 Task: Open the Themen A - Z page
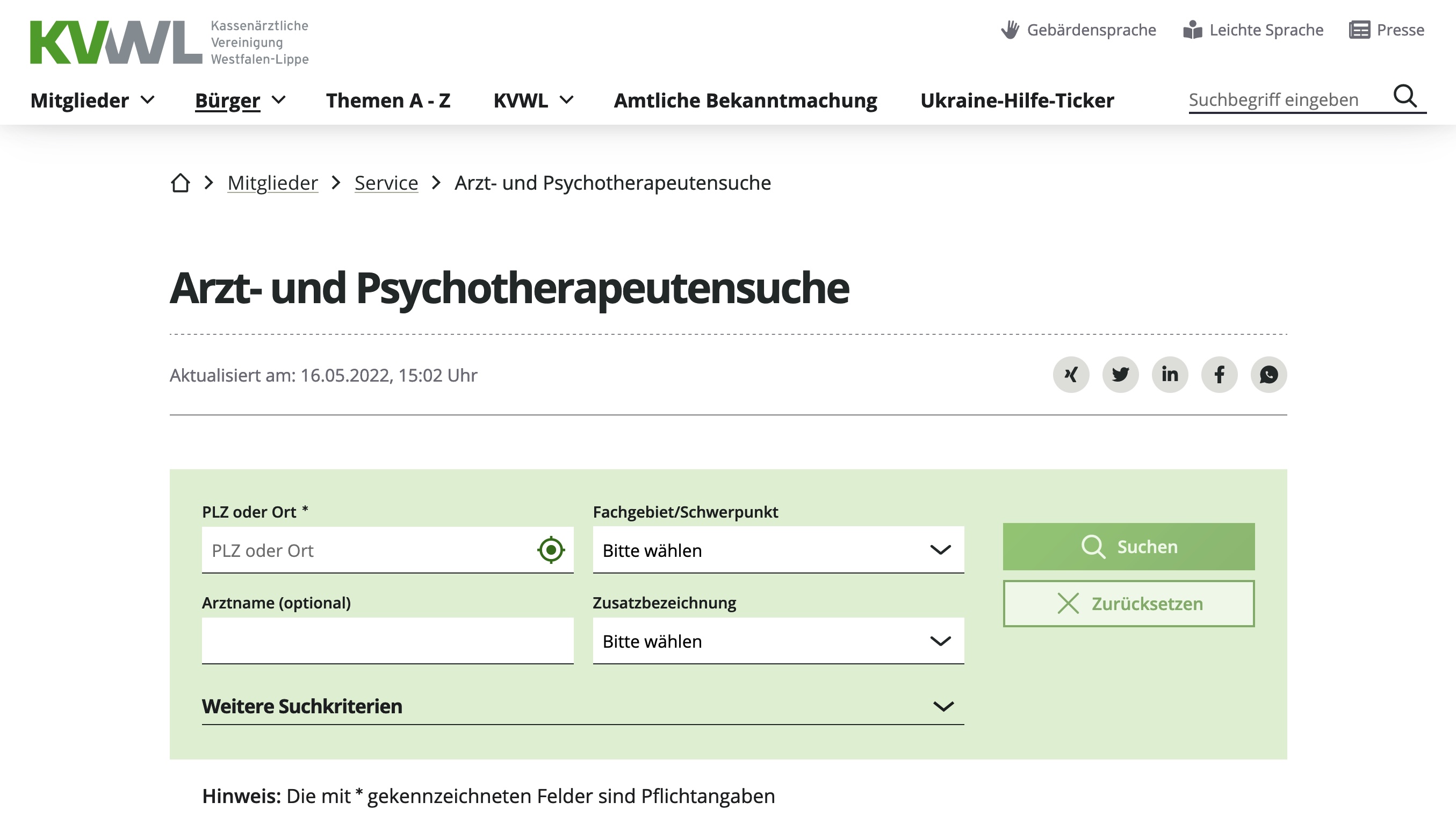388,101
